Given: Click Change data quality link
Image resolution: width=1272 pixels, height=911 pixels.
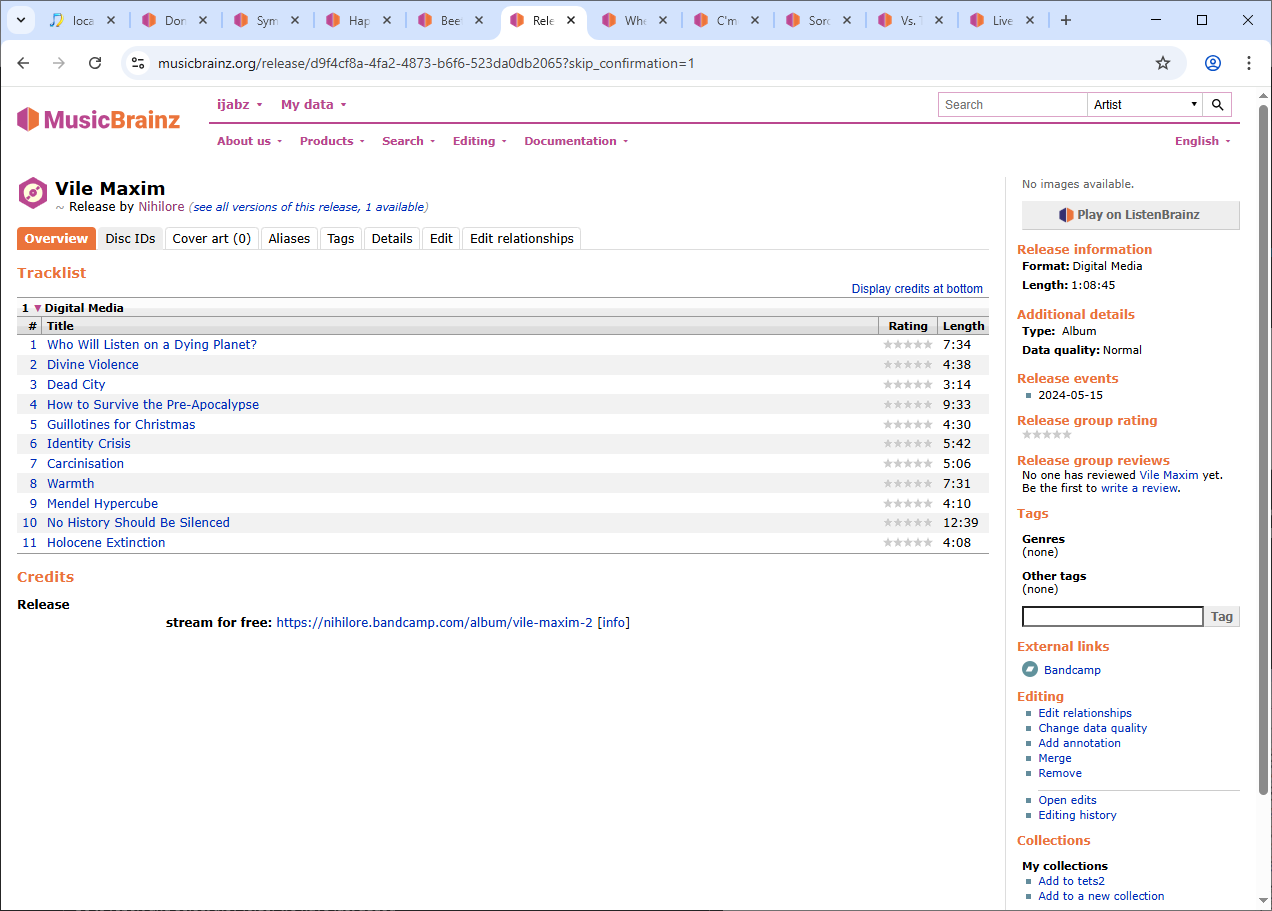Looking at the screenshot, I should tap(1092, 728).
